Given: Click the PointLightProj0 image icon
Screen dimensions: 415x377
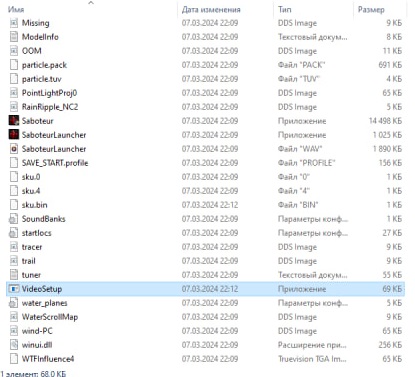Looking at the screenshot, I should pyautogui.click(x=14, y=93).
